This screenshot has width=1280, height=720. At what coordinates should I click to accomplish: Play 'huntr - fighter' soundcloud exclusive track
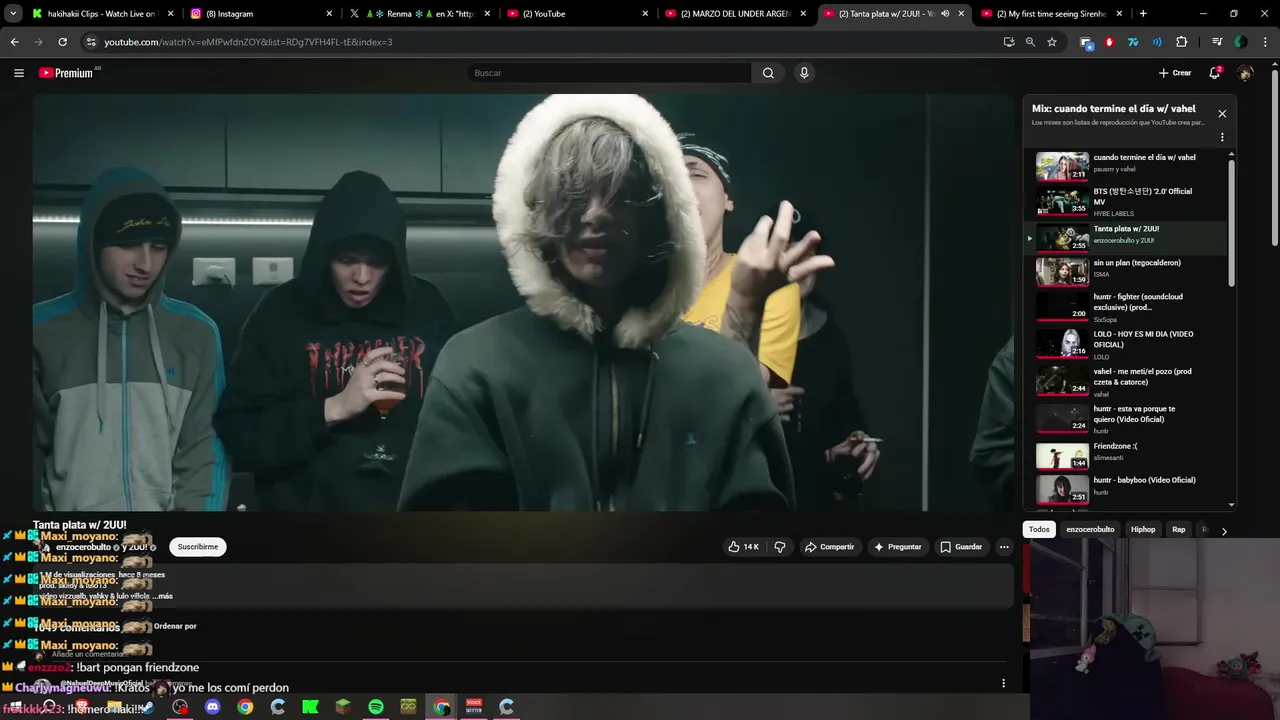pyautogui.click(x=1130, y=307)
